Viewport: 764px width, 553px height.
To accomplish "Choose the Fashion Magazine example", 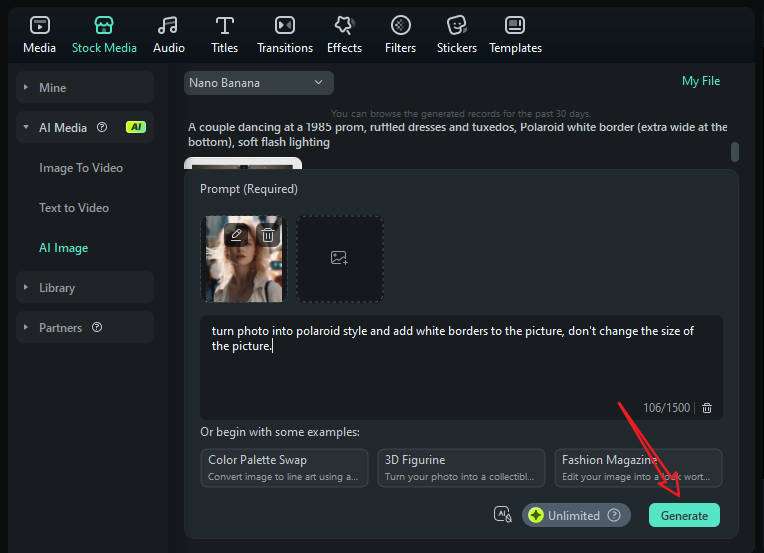I will tap(638, 468).
